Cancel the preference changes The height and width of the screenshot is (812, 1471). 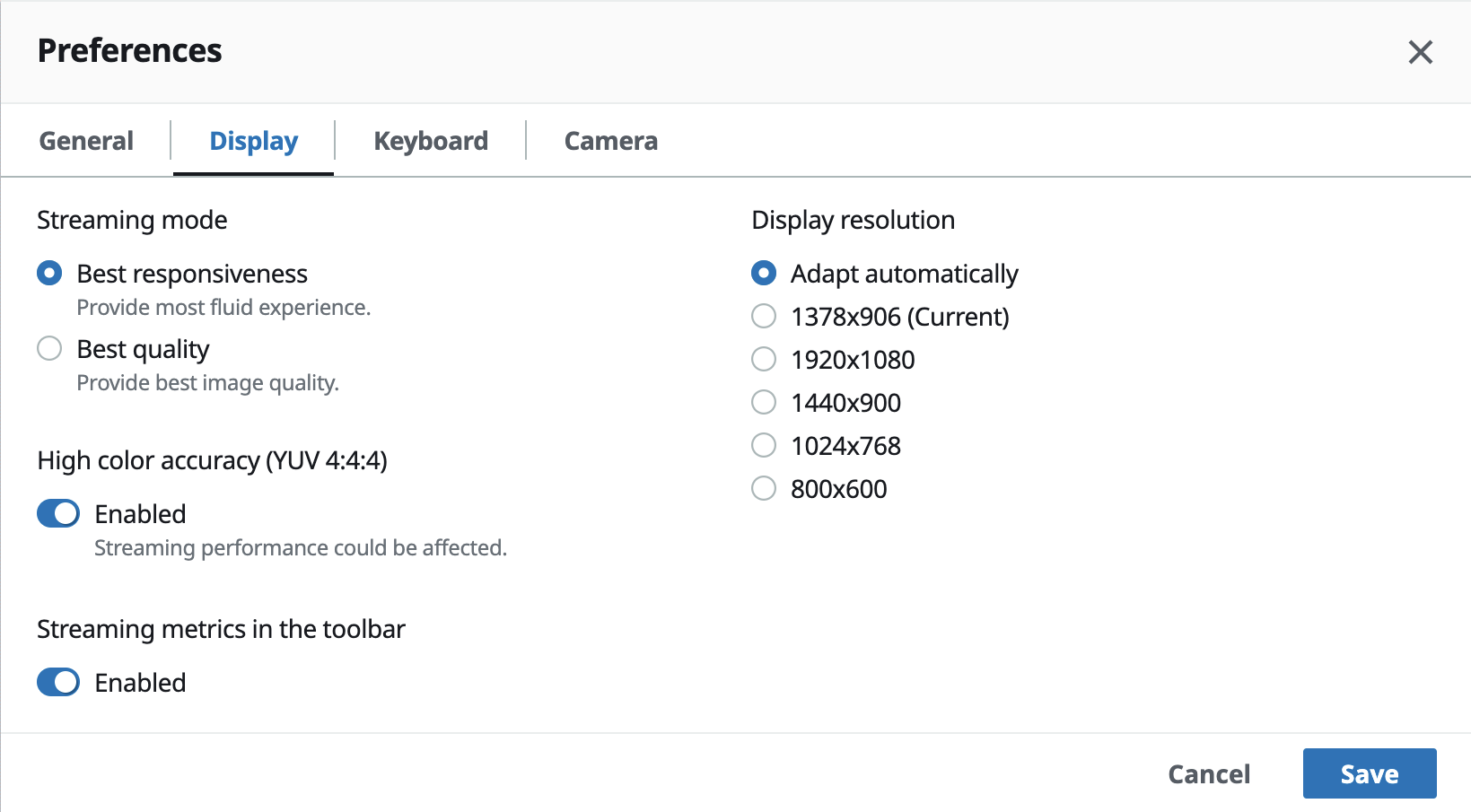[x=1208, y=773]
